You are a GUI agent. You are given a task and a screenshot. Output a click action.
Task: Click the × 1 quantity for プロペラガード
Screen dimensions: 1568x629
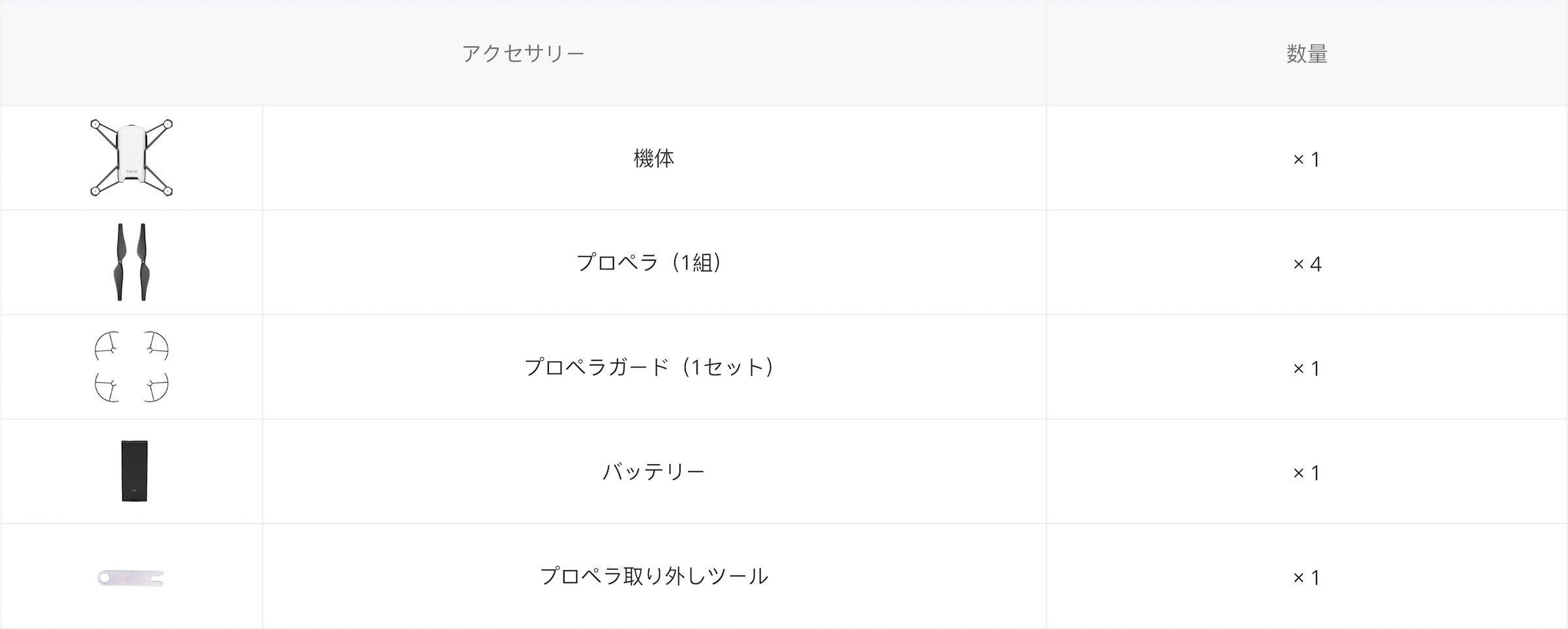pos(1307,369)
